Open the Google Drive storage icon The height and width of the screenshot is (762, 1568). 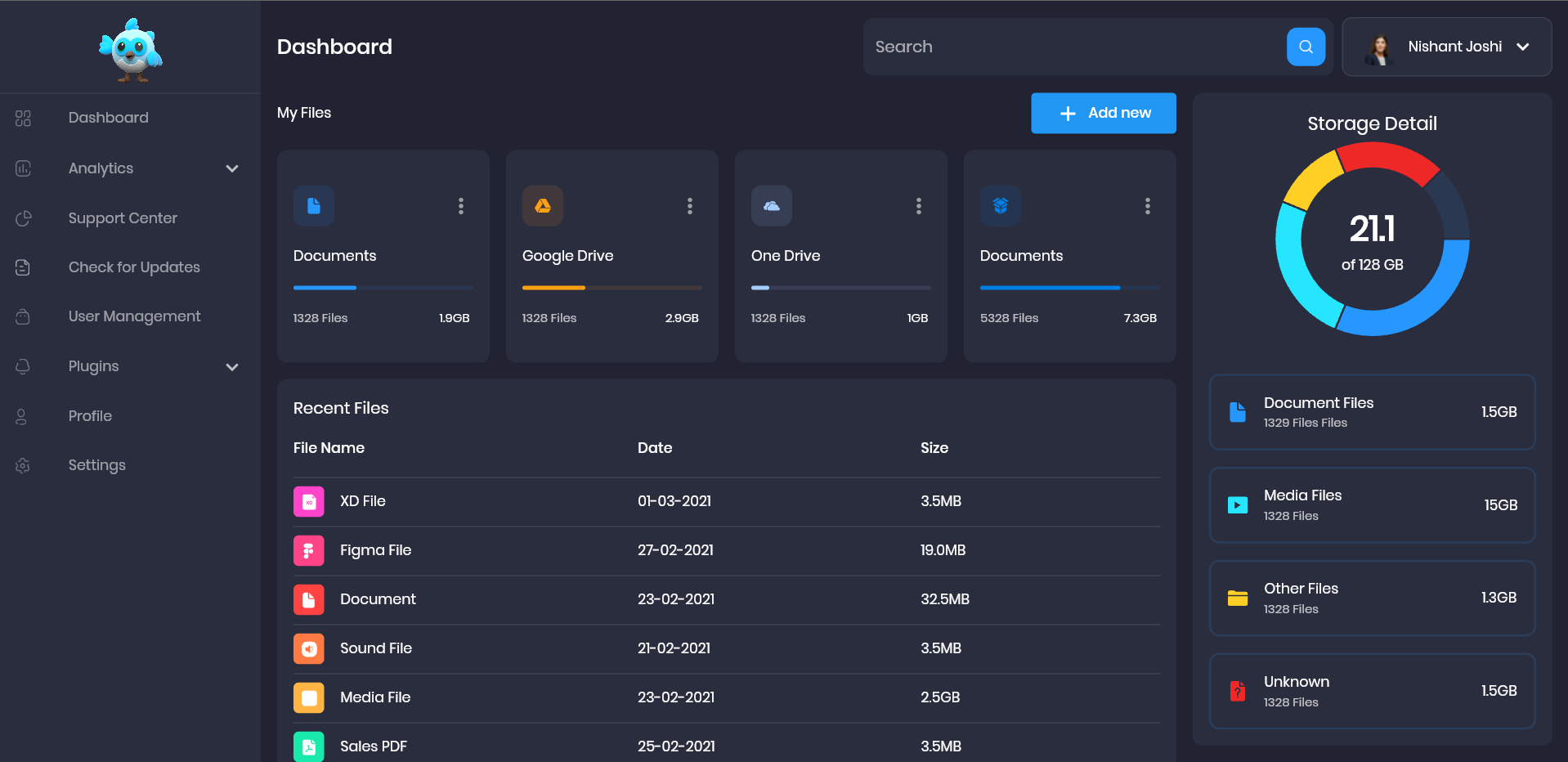542,206
